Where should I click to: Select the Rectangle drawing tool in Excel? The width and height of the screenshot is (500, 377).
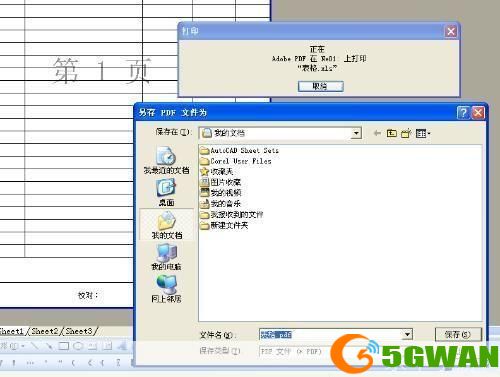pyautogui.click(x=63, y=346)
